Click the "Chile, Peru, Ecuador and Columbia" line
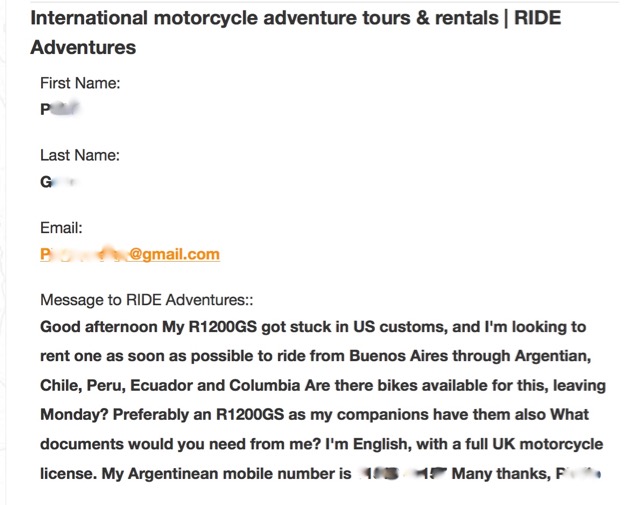640x505 pixels. pos(323,385)
